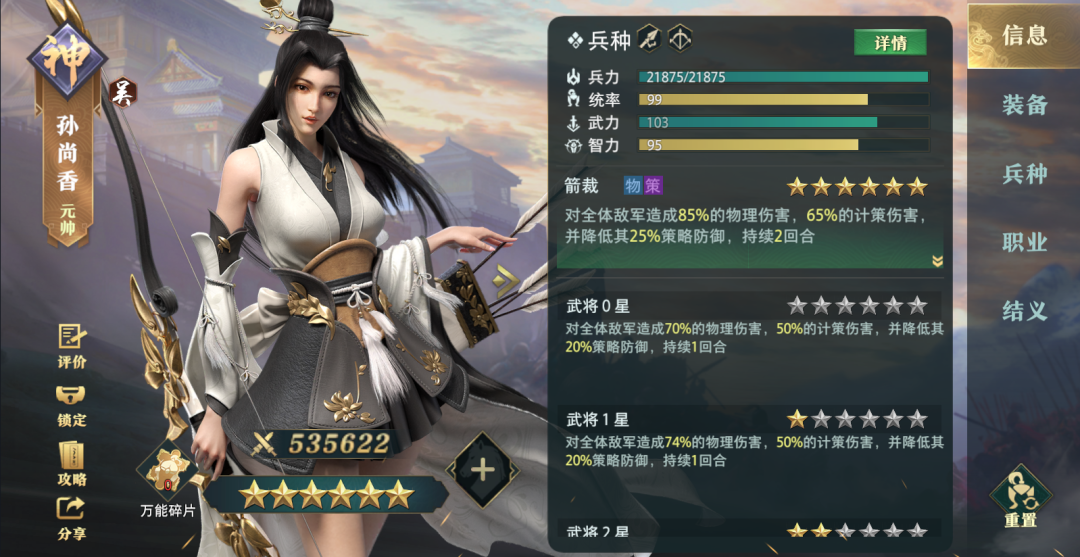
Task: Select the bow troop type icon beside 兵种
Action: tap(681, 39)
